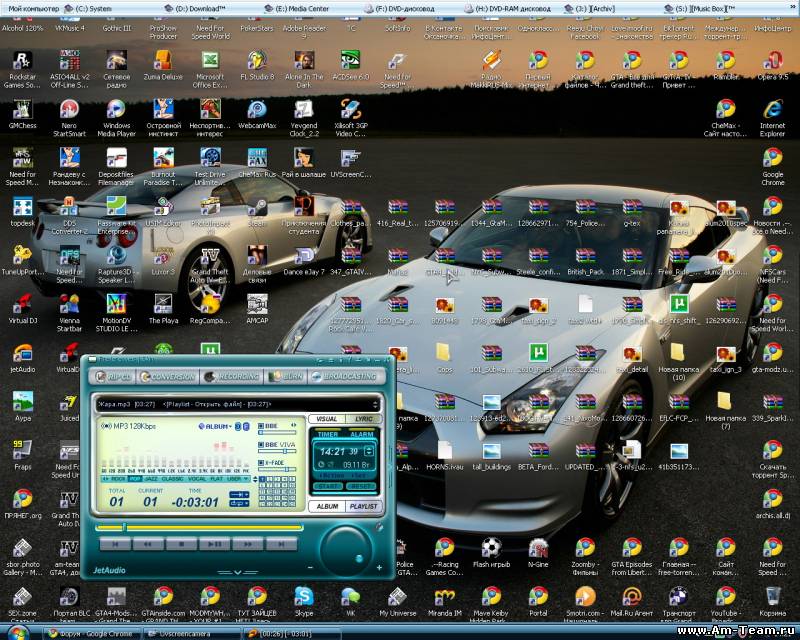The height and width of the screenshot is (640, 800).
Task: Seek in the yellow playback progress bar
Action: click(x=199, y=527)
